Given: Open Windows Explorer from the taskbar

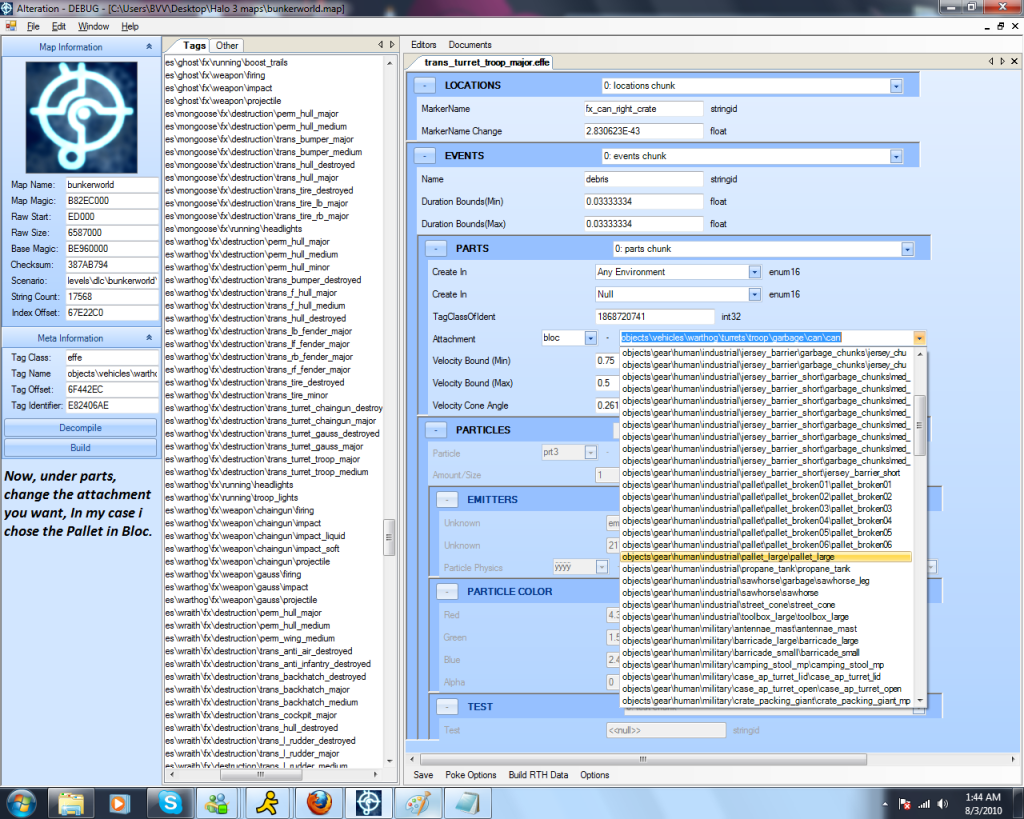Looking at the screenshot, I should 71,803.
